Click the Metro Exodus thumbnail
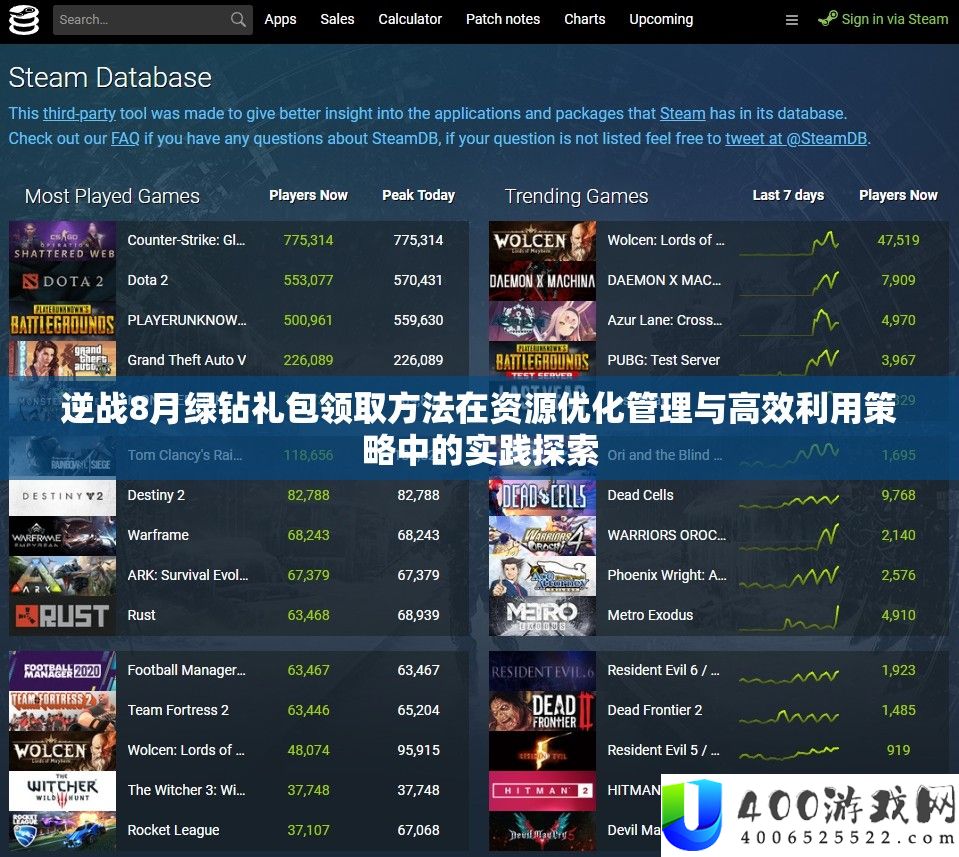The width and height of the screenshot is (959, 857). (542, 615)
